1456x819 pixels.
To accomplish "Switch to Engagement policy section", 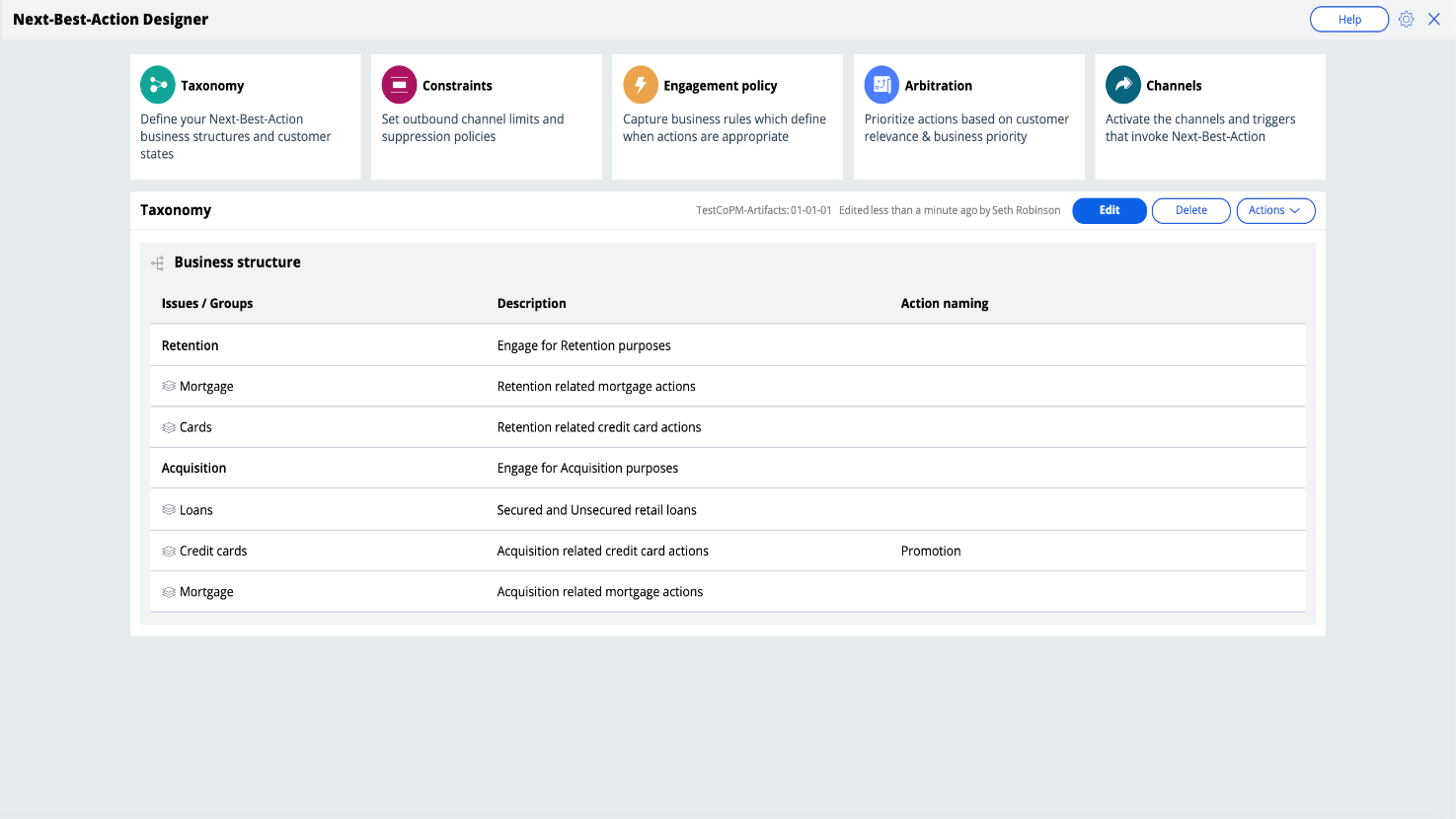I will click(727, 116).
